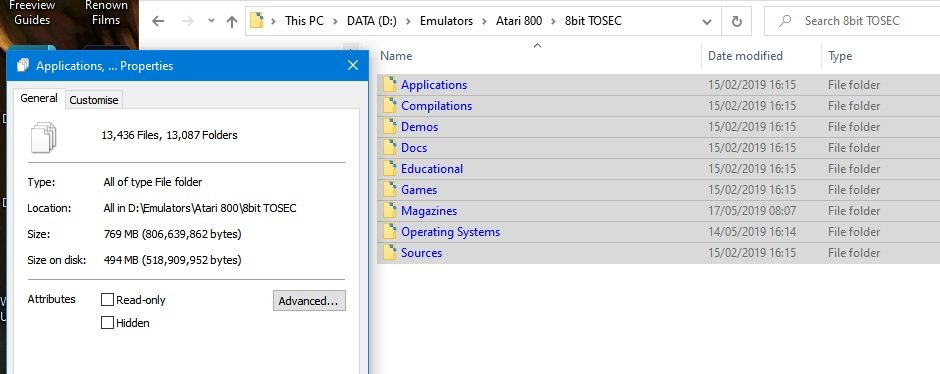Enable the Hidden attribute checkbox
The height and width of the screenshot is (374, 940).
pos(107,322)
